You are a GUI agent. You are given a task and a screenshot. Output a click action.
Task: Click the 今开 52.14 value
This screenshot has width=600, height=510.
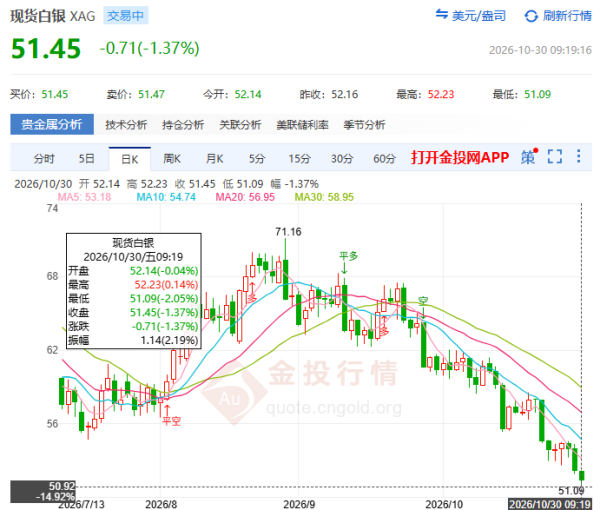pos(248,95)
